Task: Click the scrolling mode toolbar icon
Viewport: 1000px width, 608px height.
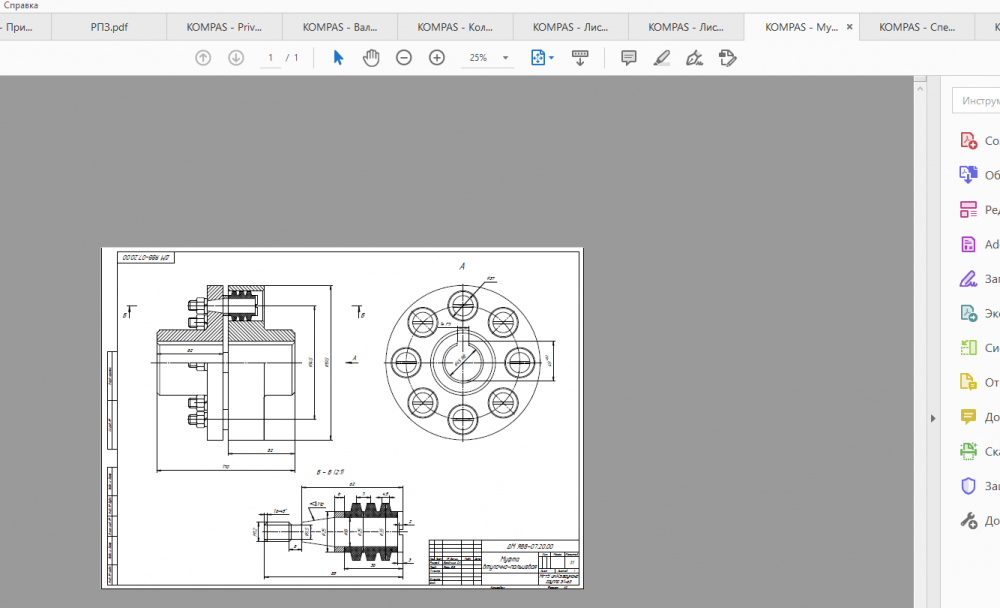Action: coord(580,58)
